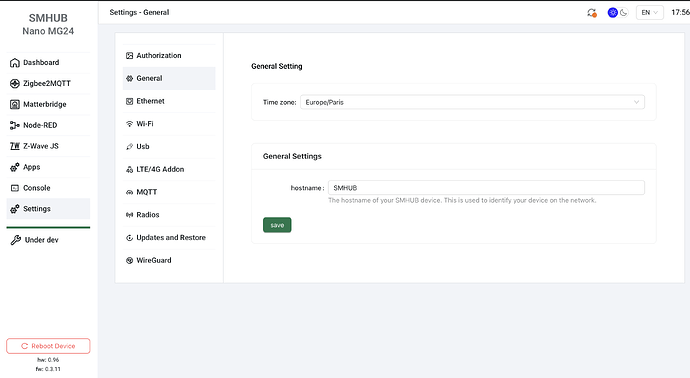The width and height of the screenshot is (690, 378).
Task: Select the Wi-Fi settings tab
Action: pos(169,124)
